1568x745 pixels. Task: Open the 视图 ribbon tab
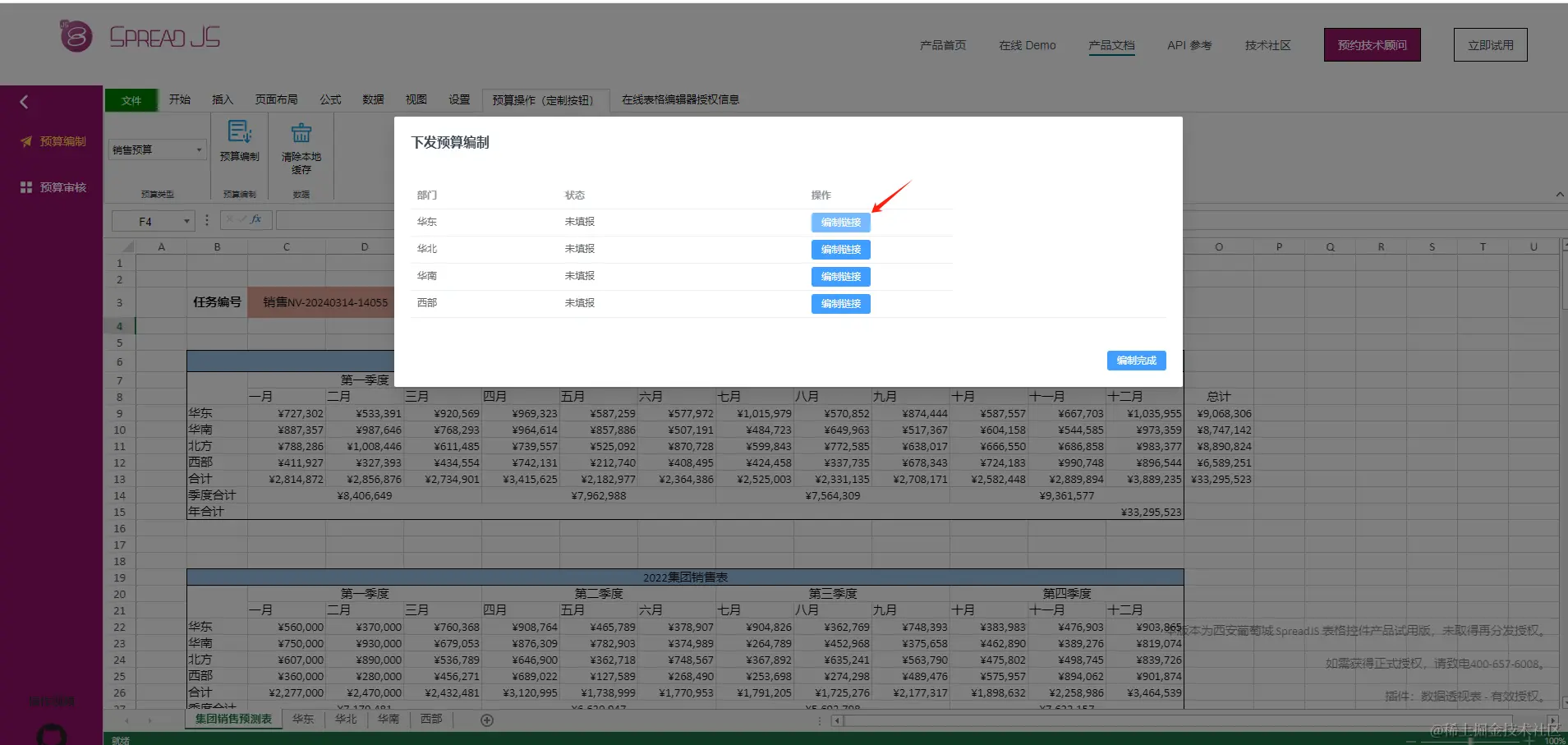416,99
